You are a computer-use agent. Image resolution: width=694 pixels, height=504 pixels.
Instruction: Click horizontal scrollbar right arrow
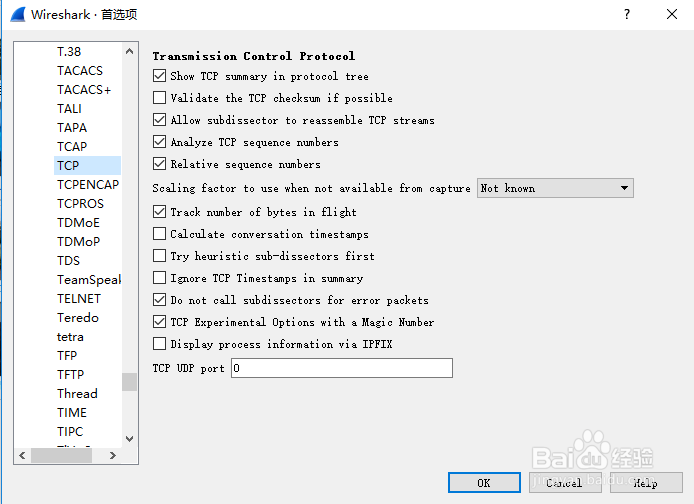pos(113,455)
